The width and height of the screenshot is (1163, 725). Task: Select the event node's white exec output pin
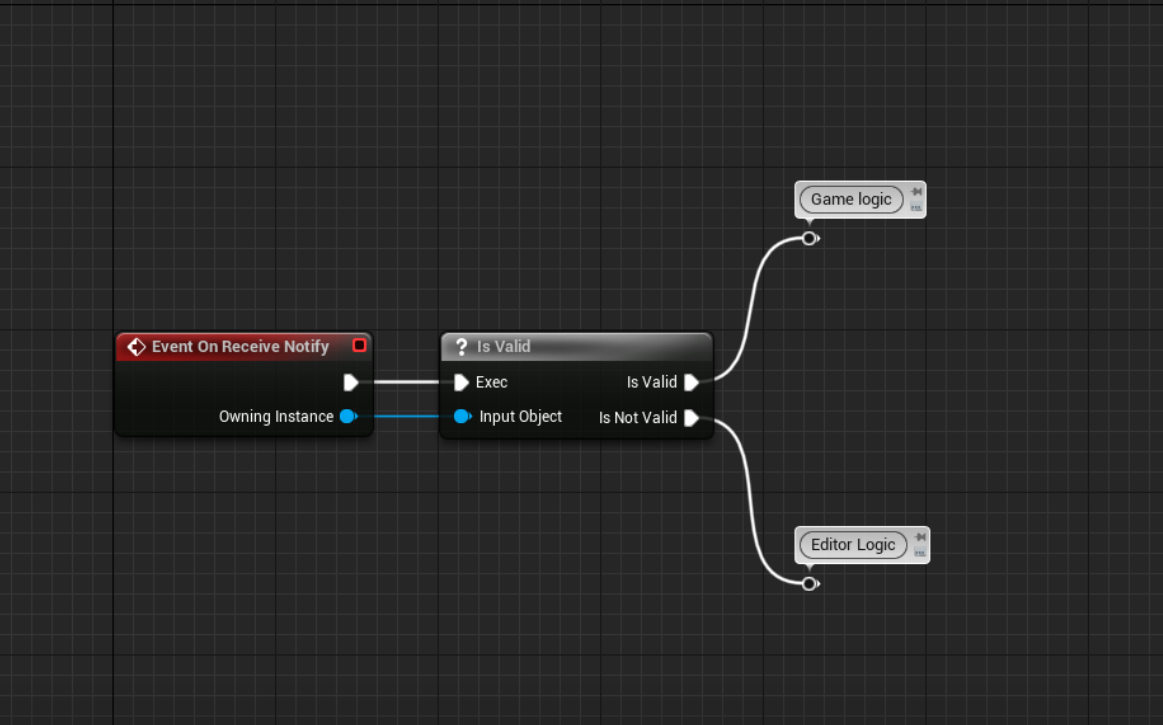coord(350,382)
